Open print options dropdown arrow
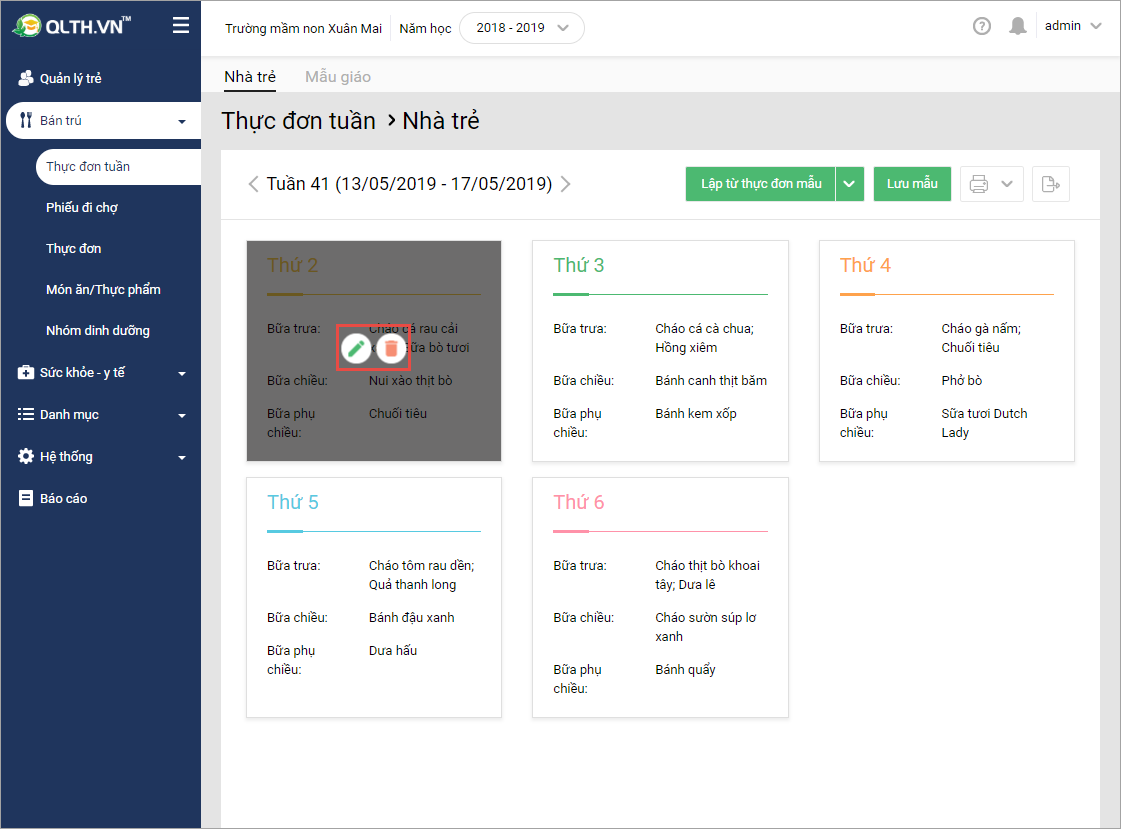This screenshot has height=829, width=1121. coord(1007,184)
